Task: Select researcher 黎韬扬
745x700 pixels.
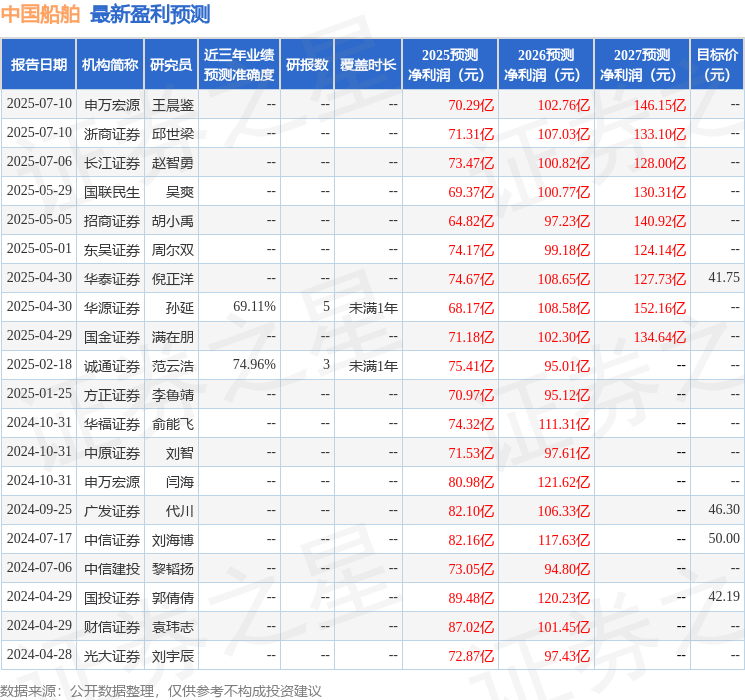Action: [x=173, y=569]
